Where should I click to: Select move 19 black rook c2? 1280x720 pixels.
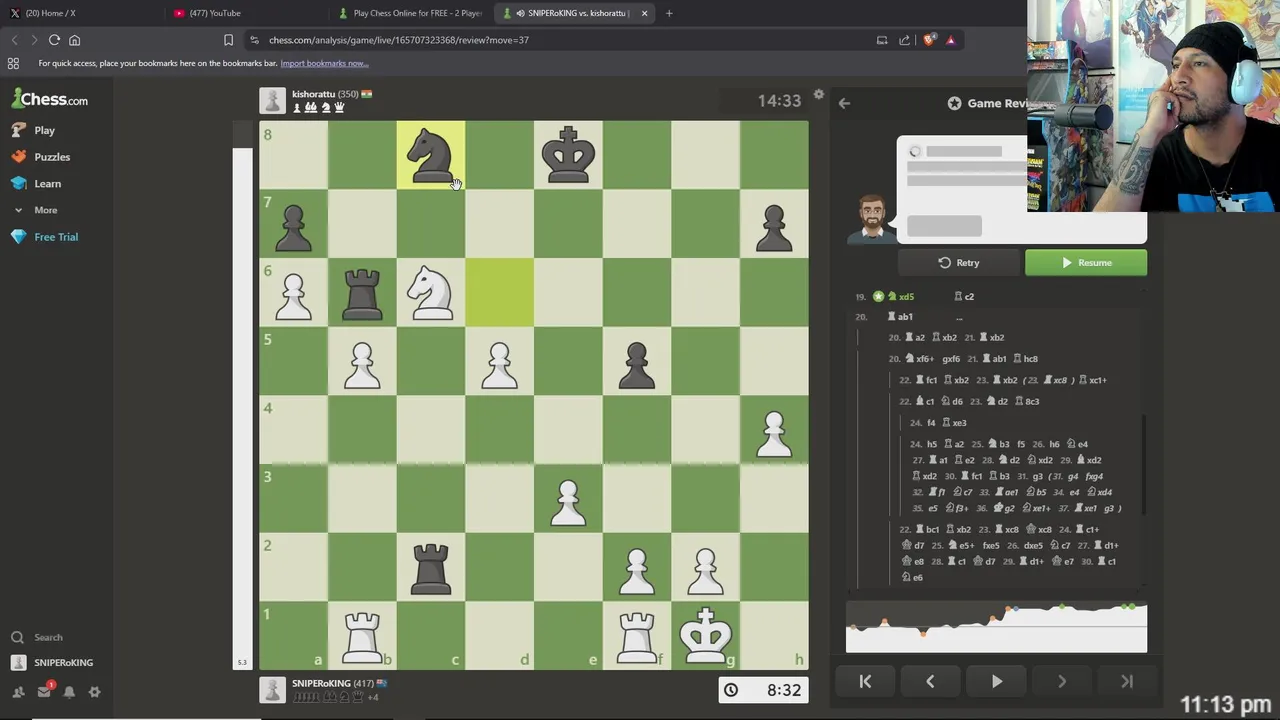click(964, 296)
